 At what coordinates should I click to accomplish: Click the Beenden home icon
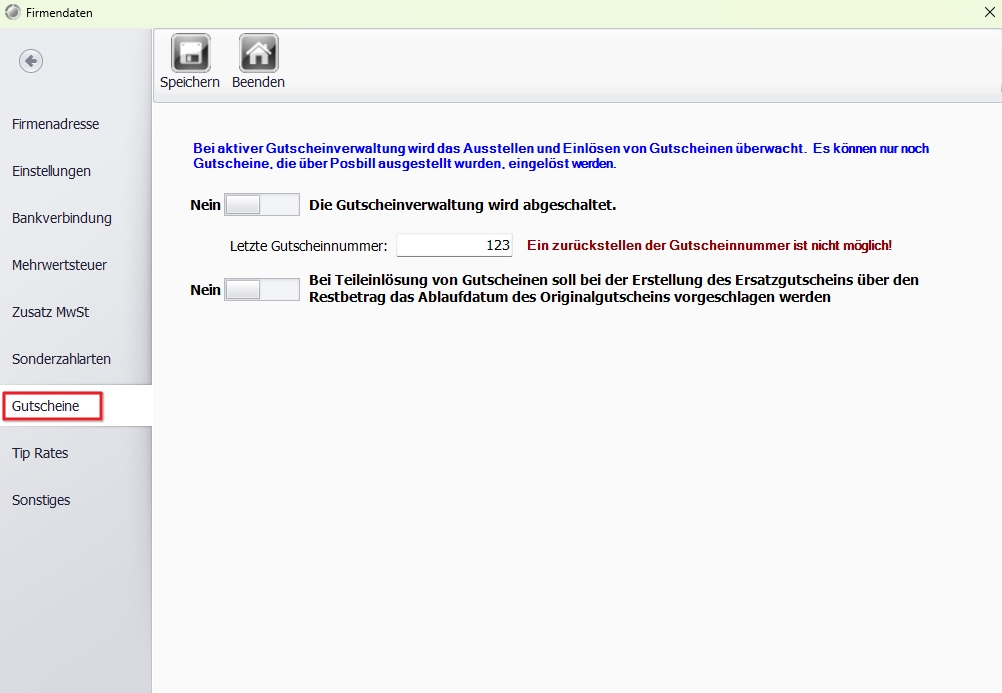pos(258,53)
